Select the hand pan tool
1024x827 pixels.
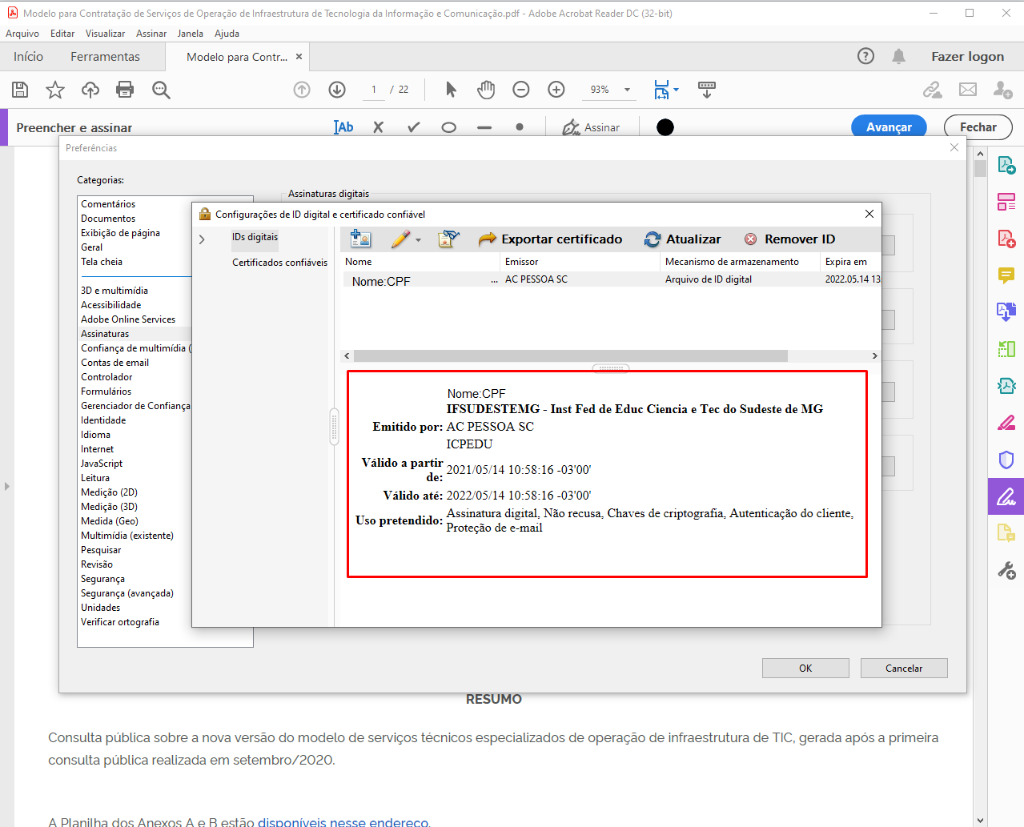point(486,90)
